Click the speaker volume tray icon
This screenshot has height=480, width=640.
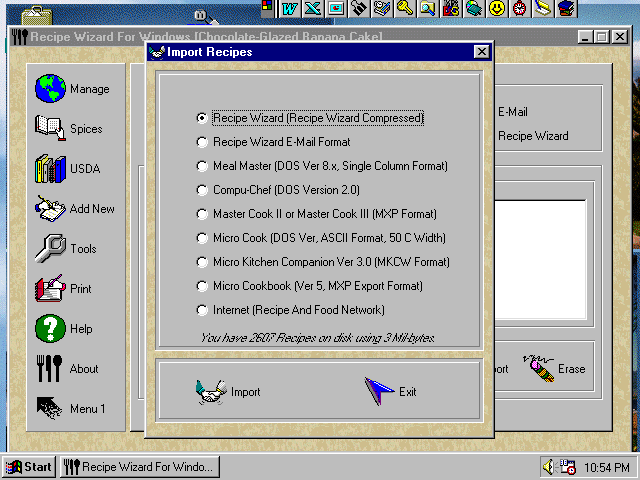click(x=548, y=467)
